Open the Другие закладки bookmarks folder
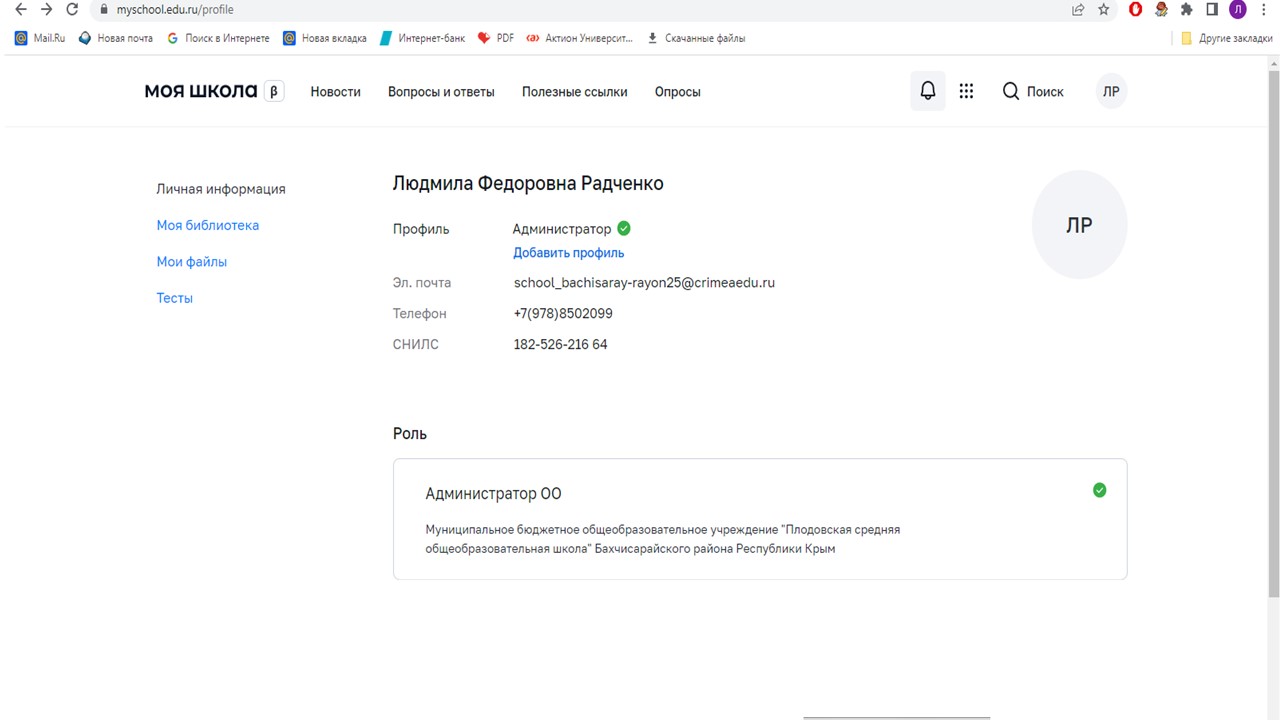This screenshot has width=1280, height=720. (x=1227, y=38)
